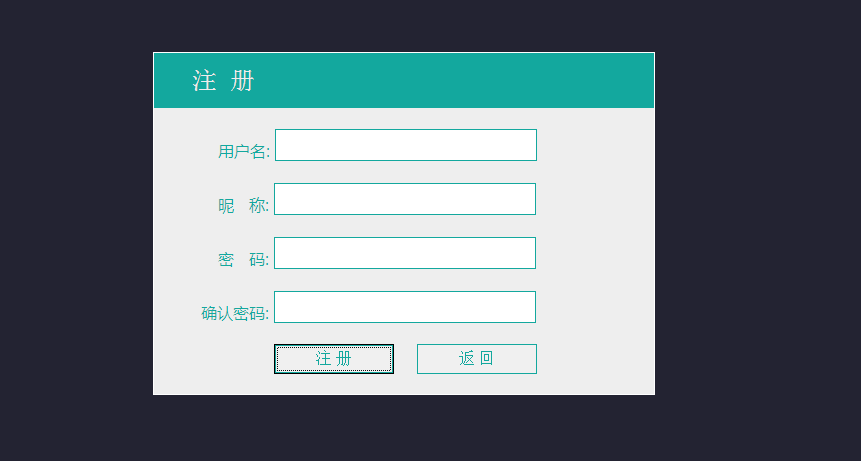Click the 返回 back button
The height and width of the screenshot is (461, 861).
tap(477, 359)
